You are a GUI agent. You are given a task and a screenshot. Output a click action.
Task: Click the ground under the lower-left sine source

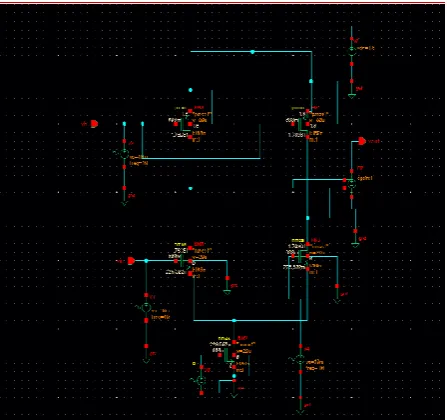click(x=146, y=361)
